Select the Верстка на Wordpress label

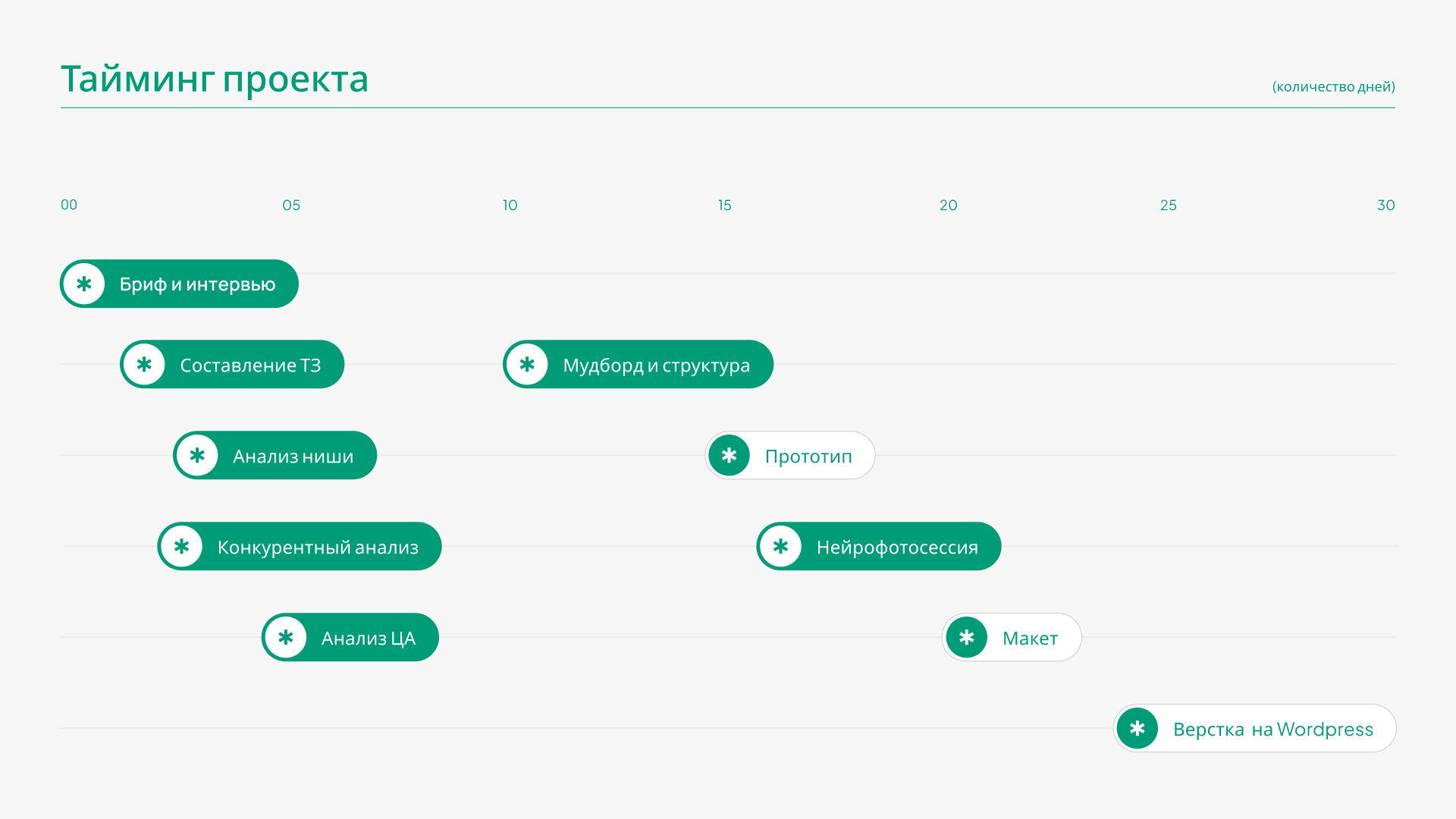[x=1273, y=730]
